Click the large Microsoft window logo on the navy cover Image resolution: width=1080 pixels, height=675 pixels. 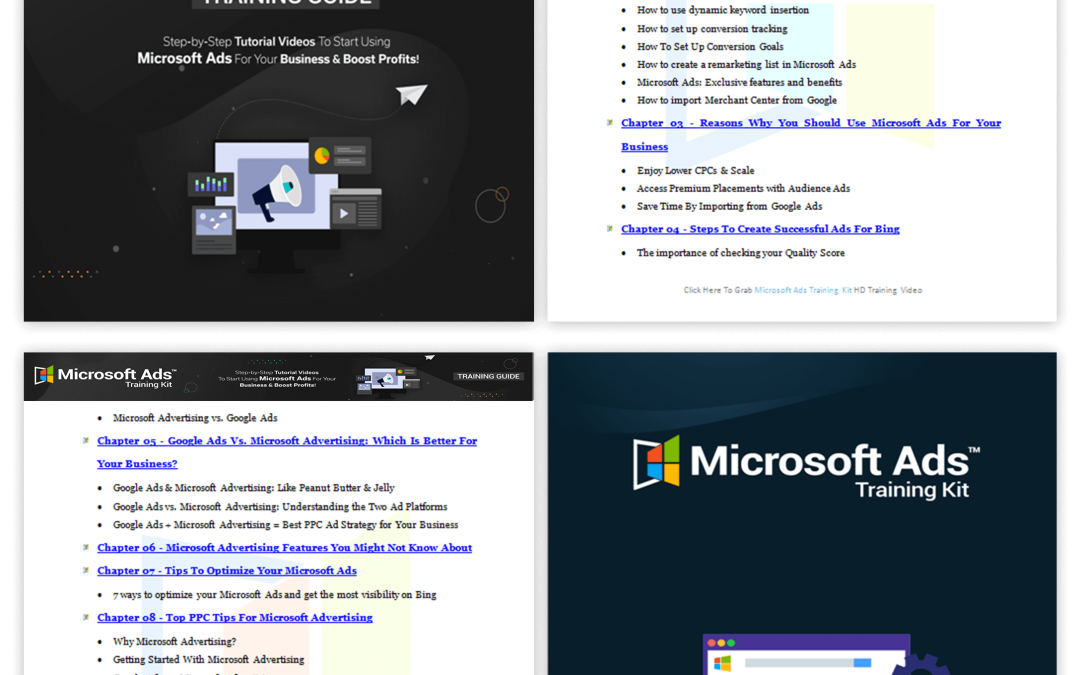point(656,462)
